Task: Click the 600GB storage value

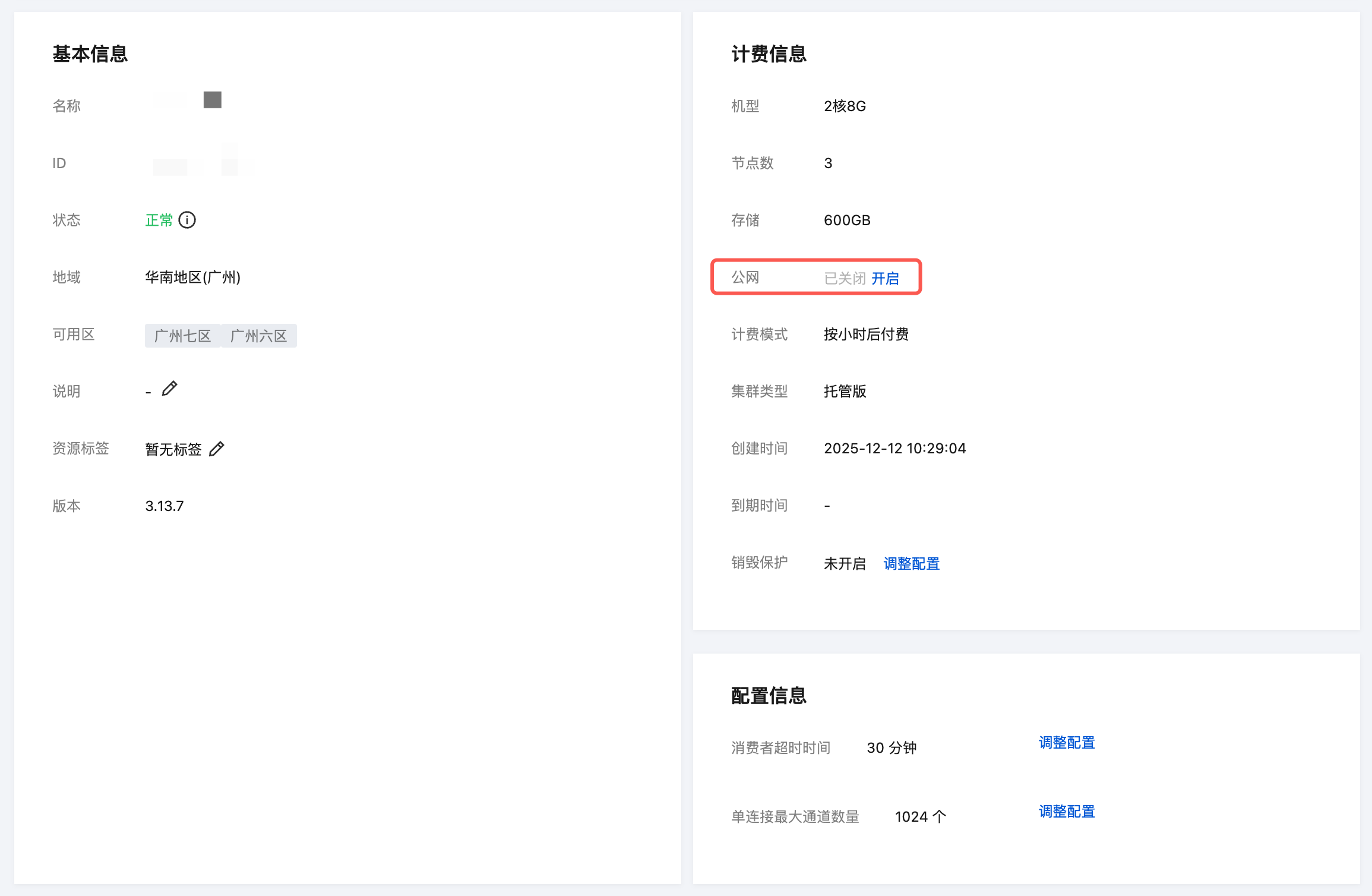Action: coord(847,220)
